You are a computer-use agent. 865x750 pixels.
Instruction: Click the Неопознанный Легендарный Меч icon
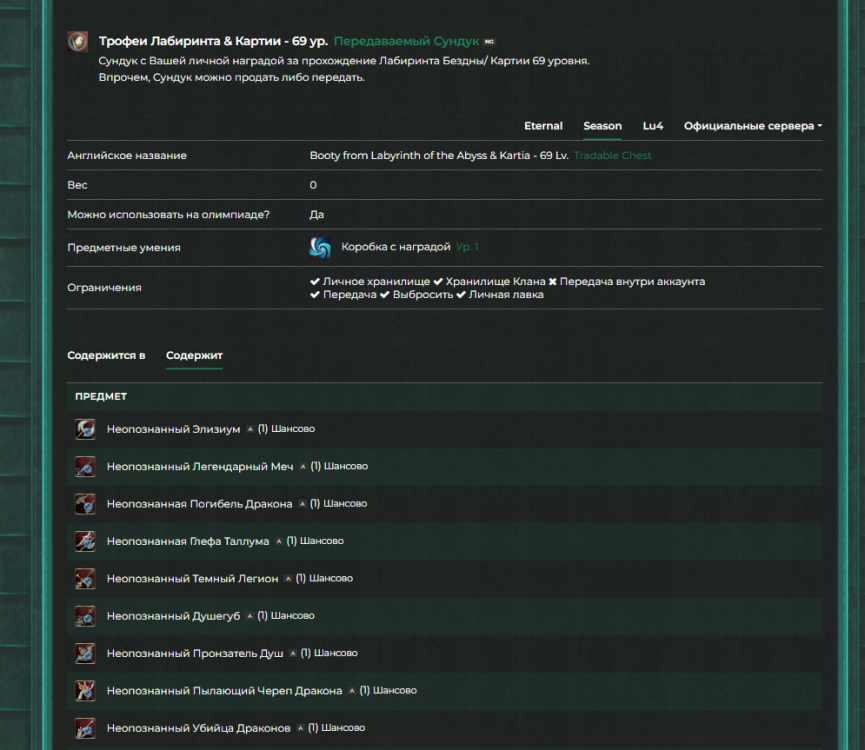85,466
